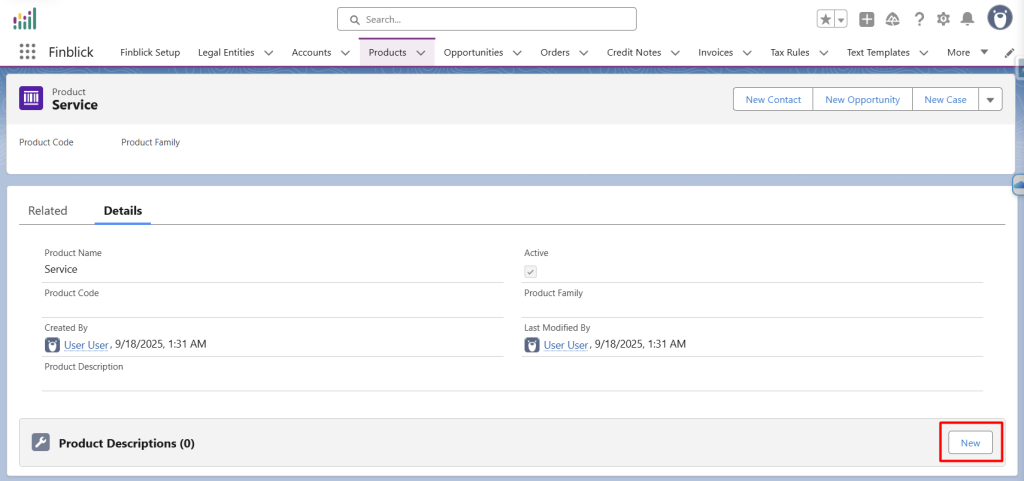Open the App Launcher grid icon

click(x=27, y=52)
